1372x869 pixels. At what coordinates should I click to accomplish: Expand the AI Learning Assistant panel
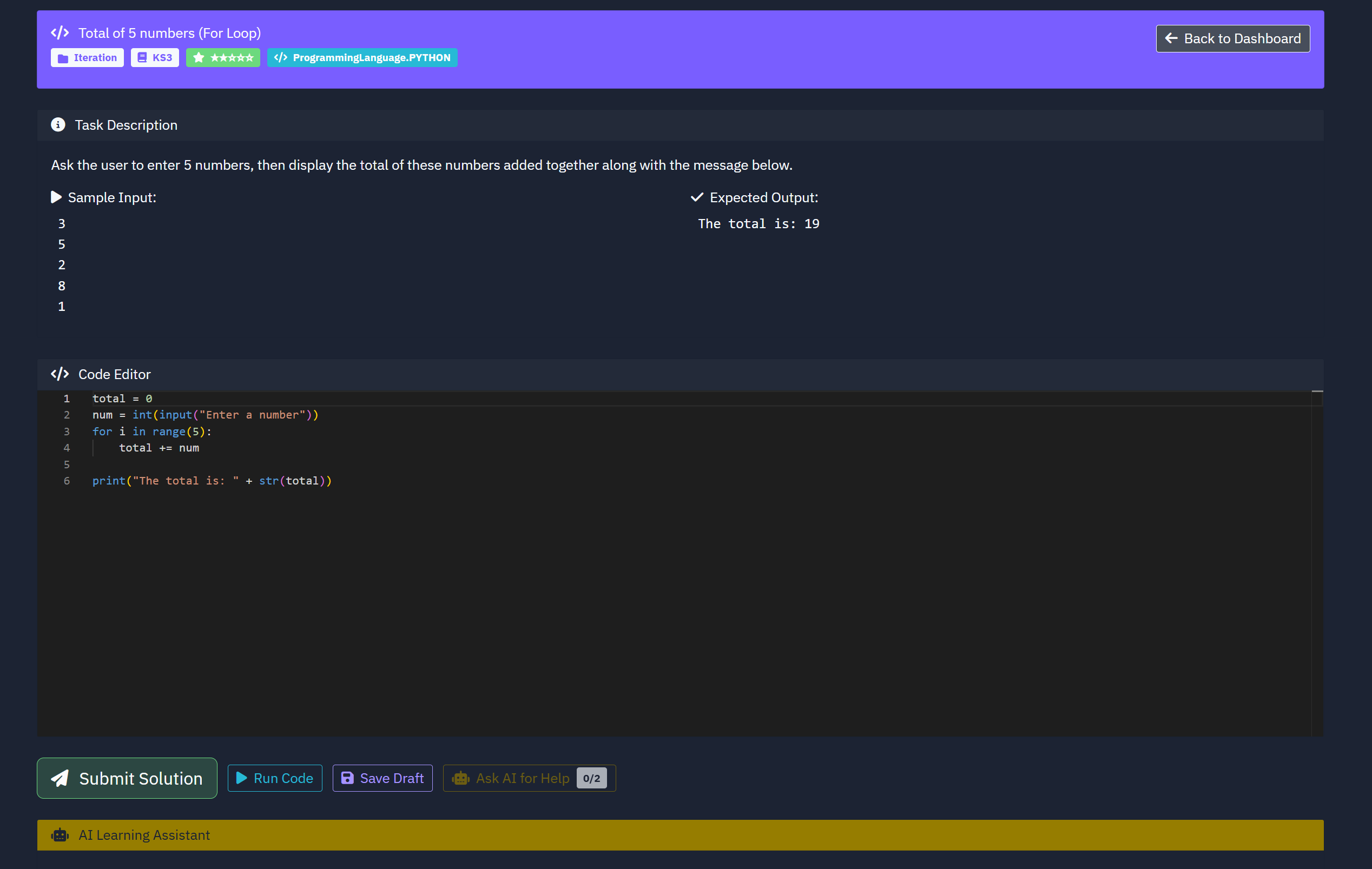[x=680, y=835]
